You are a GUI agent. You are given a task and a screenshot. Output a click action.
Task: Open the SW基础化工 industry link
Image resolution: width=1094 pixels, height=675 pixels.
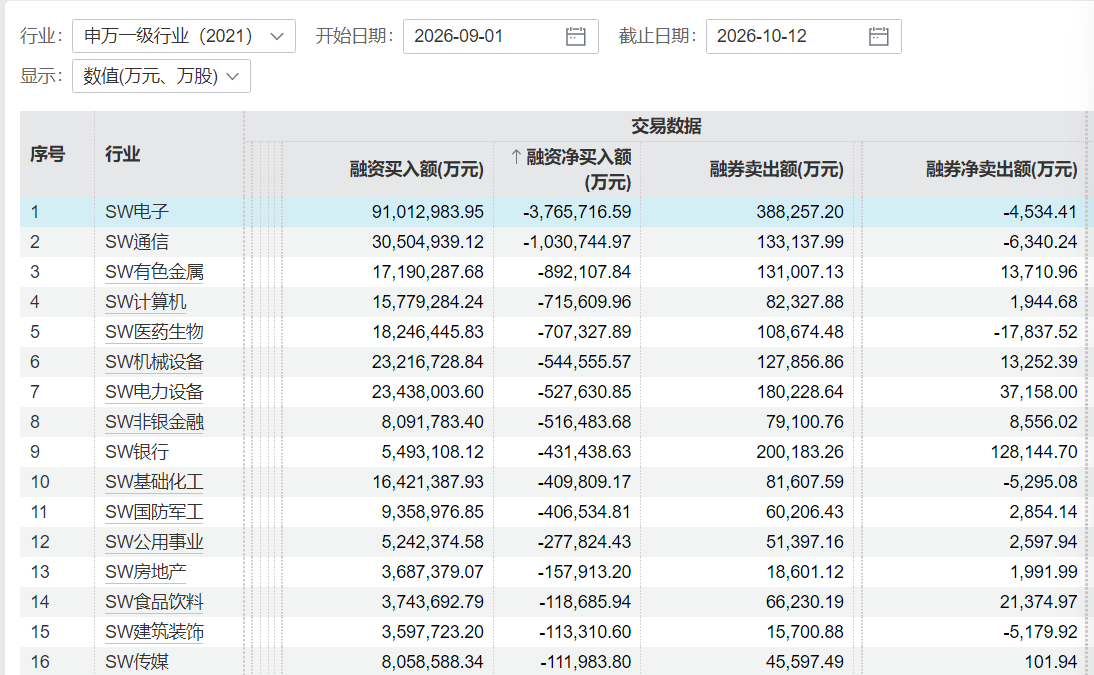(154, 482)
